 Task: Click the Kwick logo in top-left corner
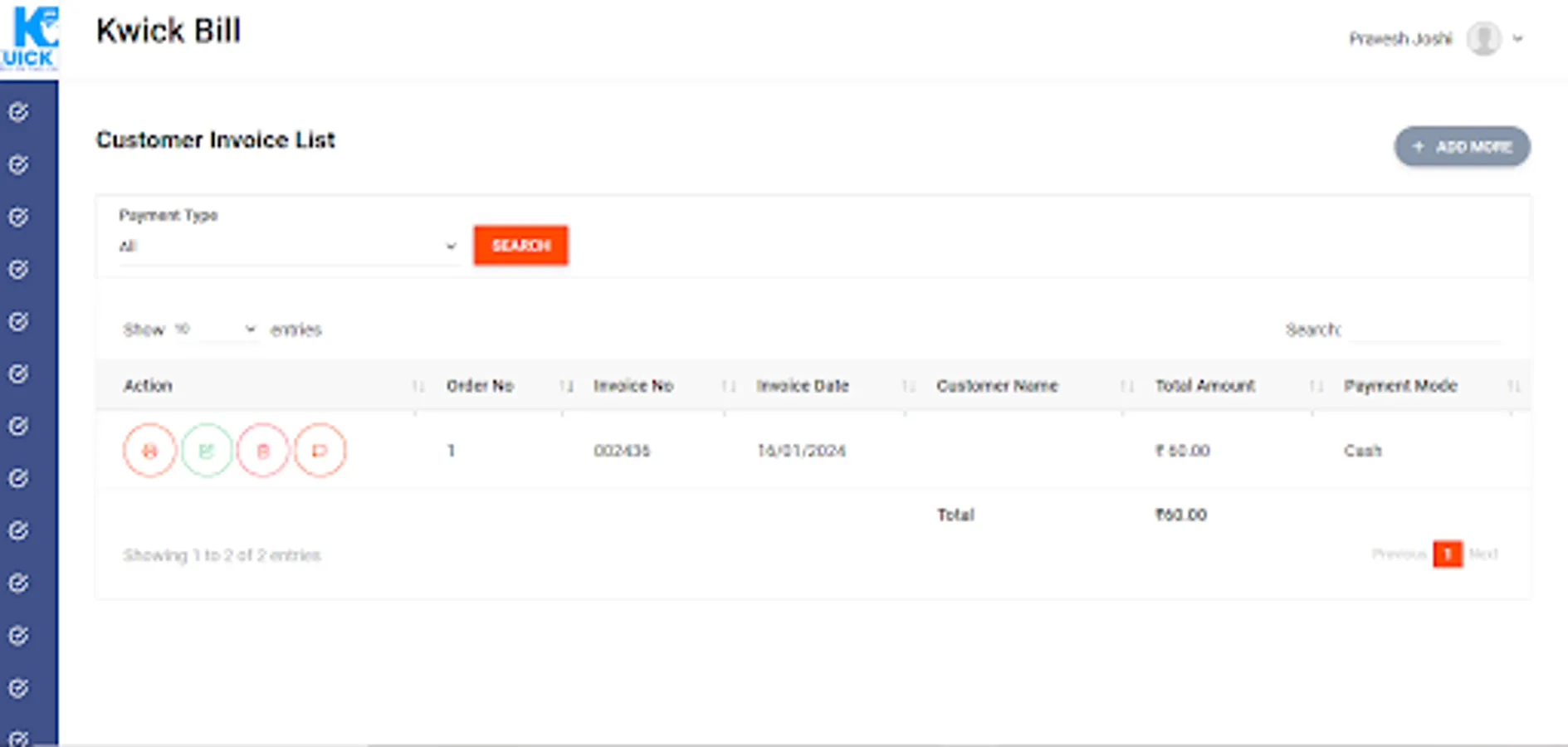coord(30,37)
